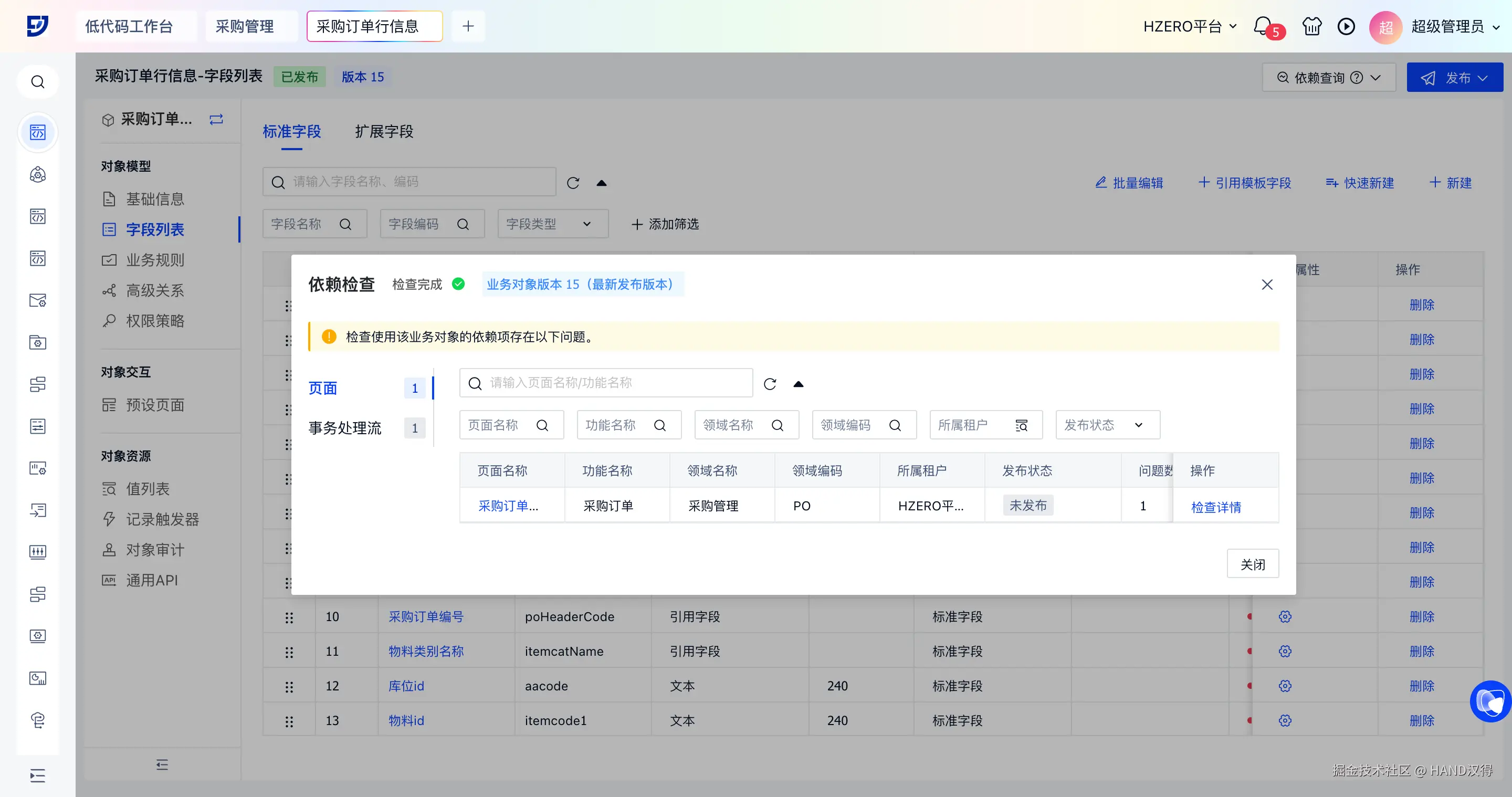
Task: Collapse dialog filter with triangle toggle
Action: coord(798,384)
